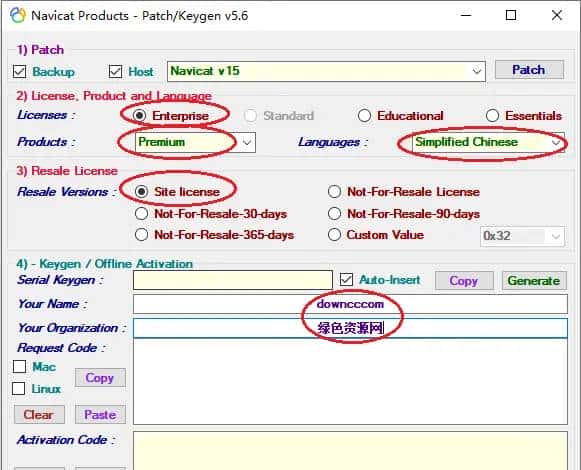Close the Patch/Keygen window
This screenshot has height=470, width=581.
[x=557, y=16]
